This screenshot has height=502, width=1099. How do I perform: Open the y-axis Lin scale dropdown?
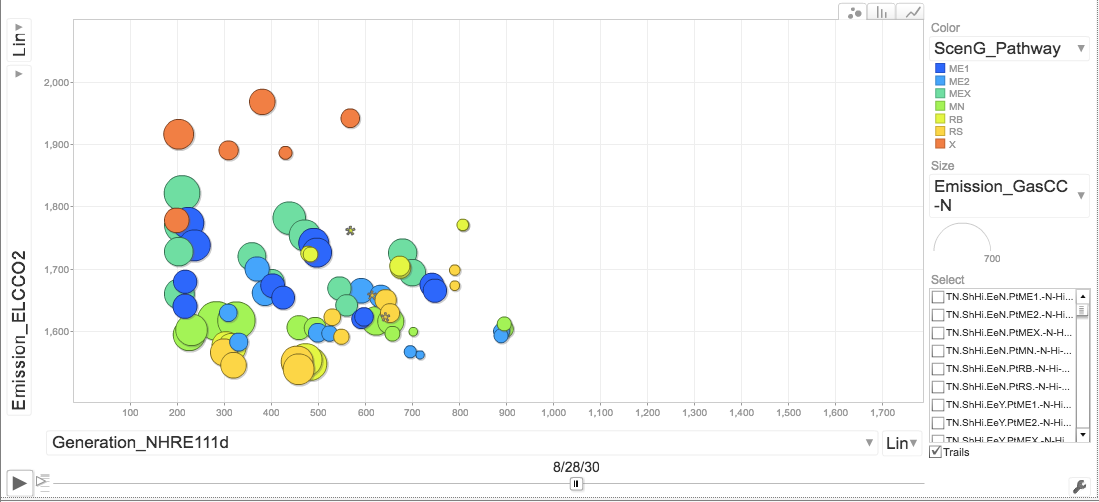point(19,41)
